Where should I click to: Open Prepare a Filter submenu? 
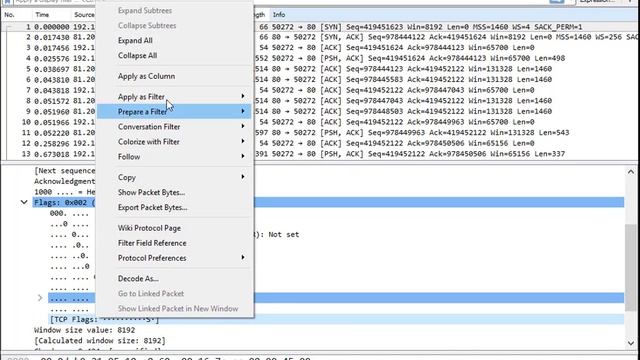pyautogui.click(x=174, y=111)
